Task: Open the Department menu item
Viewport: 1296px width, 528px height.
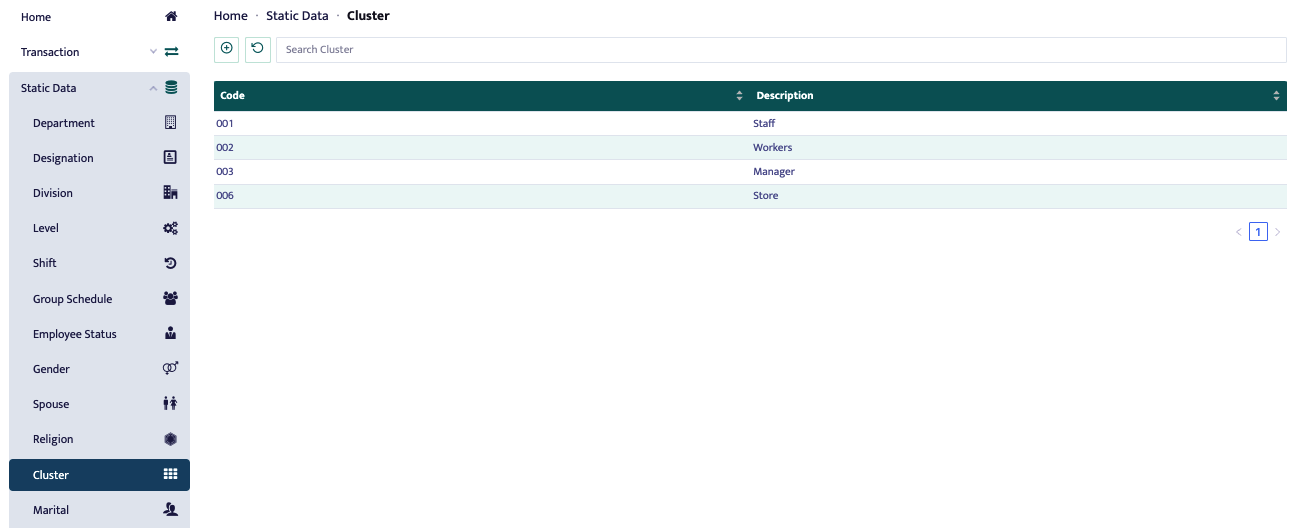Action: (x=99, y=123)
